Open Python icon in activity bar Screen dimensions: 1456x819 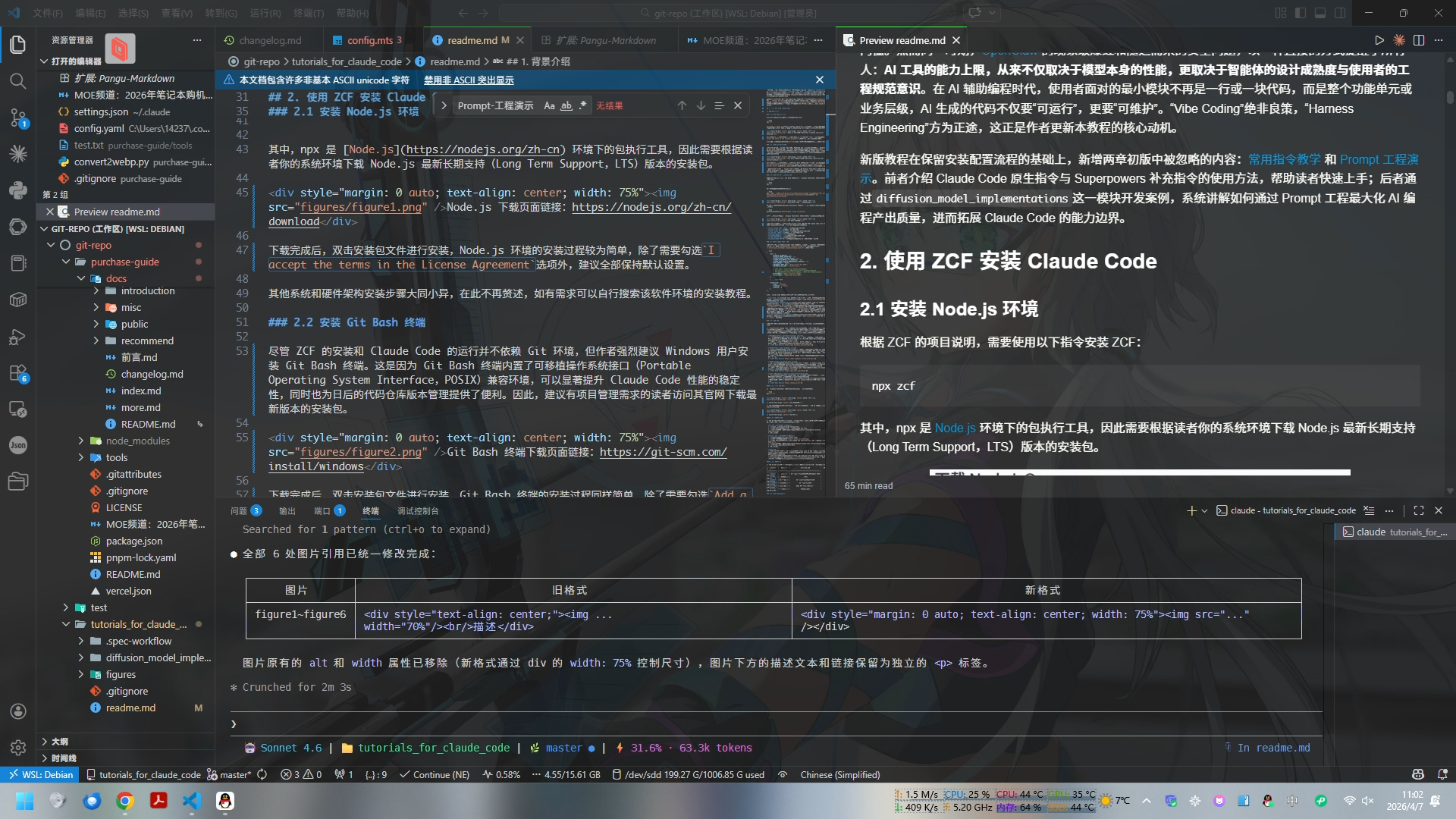tap(18, 190)
